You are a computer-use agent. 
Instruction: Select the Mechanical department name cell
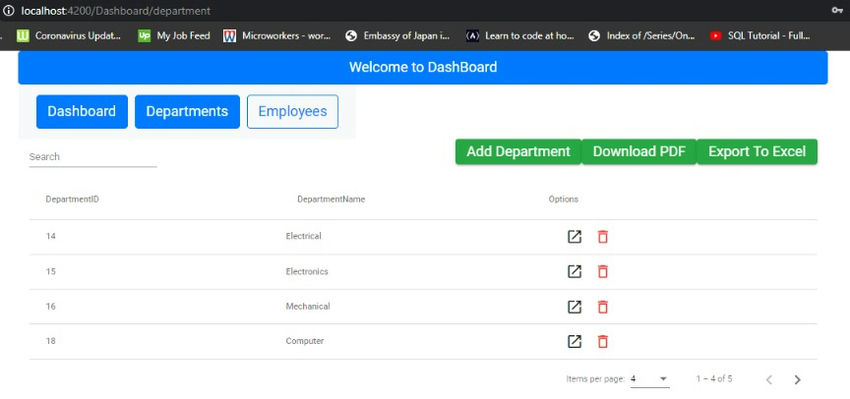pyautogui.click(x=307, y=306)
